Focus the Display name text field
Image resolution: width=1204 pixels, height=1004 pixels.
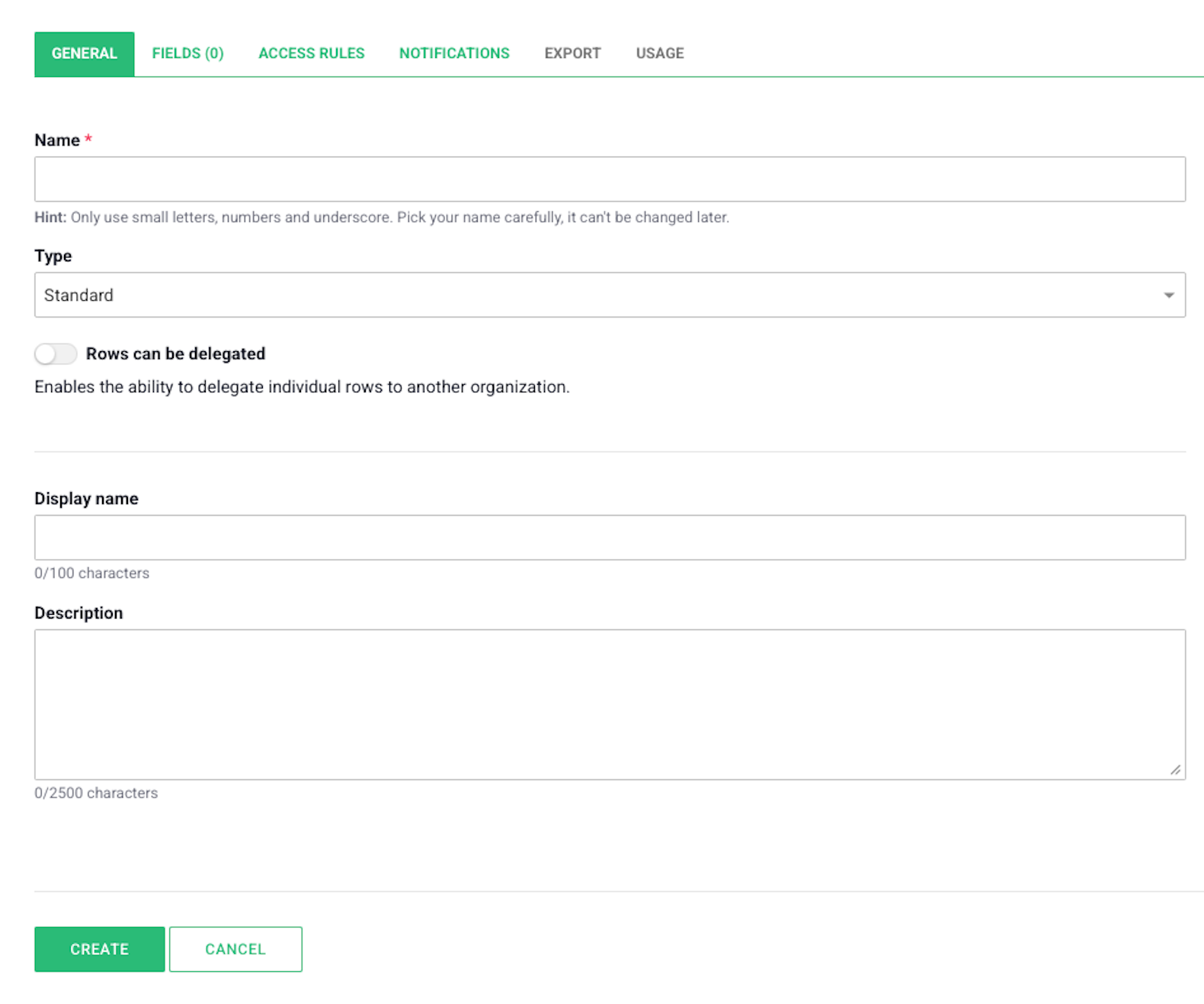610,538
